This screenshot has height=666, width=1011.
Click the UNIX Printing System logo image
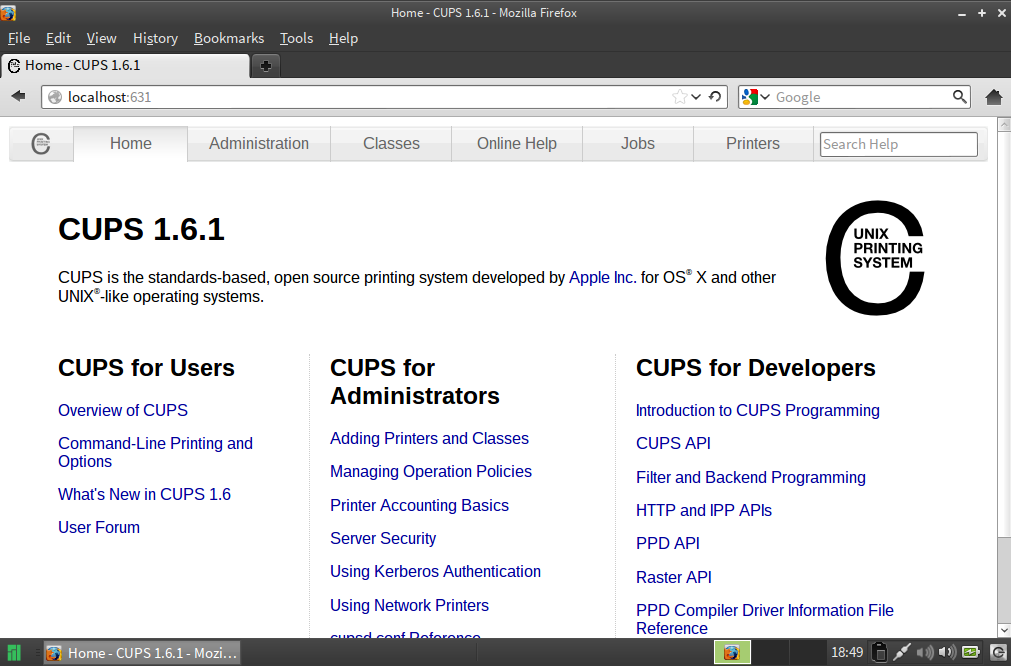click(875, 257)
